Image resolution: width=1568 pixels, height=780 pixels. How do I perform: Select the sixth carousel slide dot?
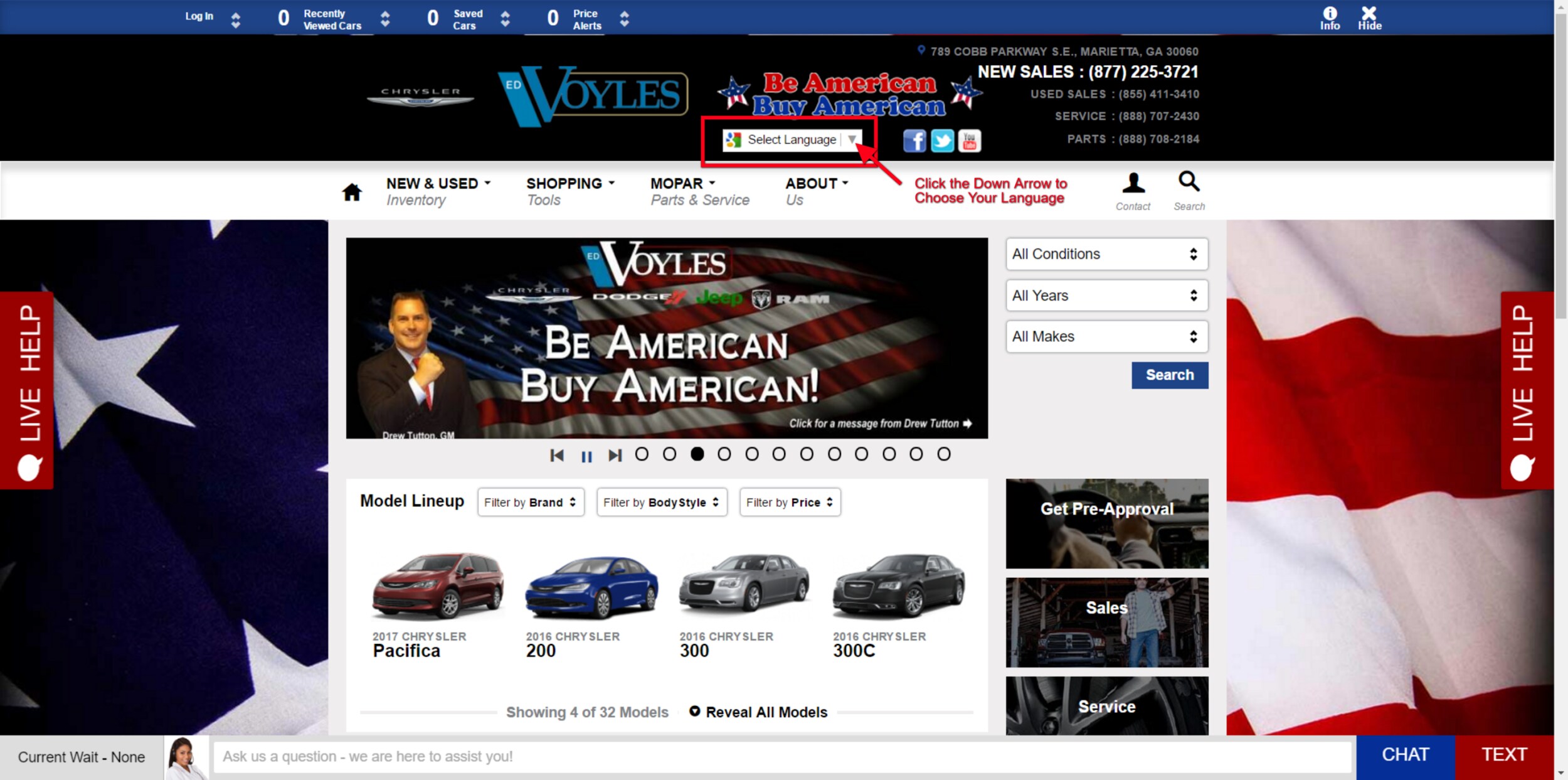[779, 454]
